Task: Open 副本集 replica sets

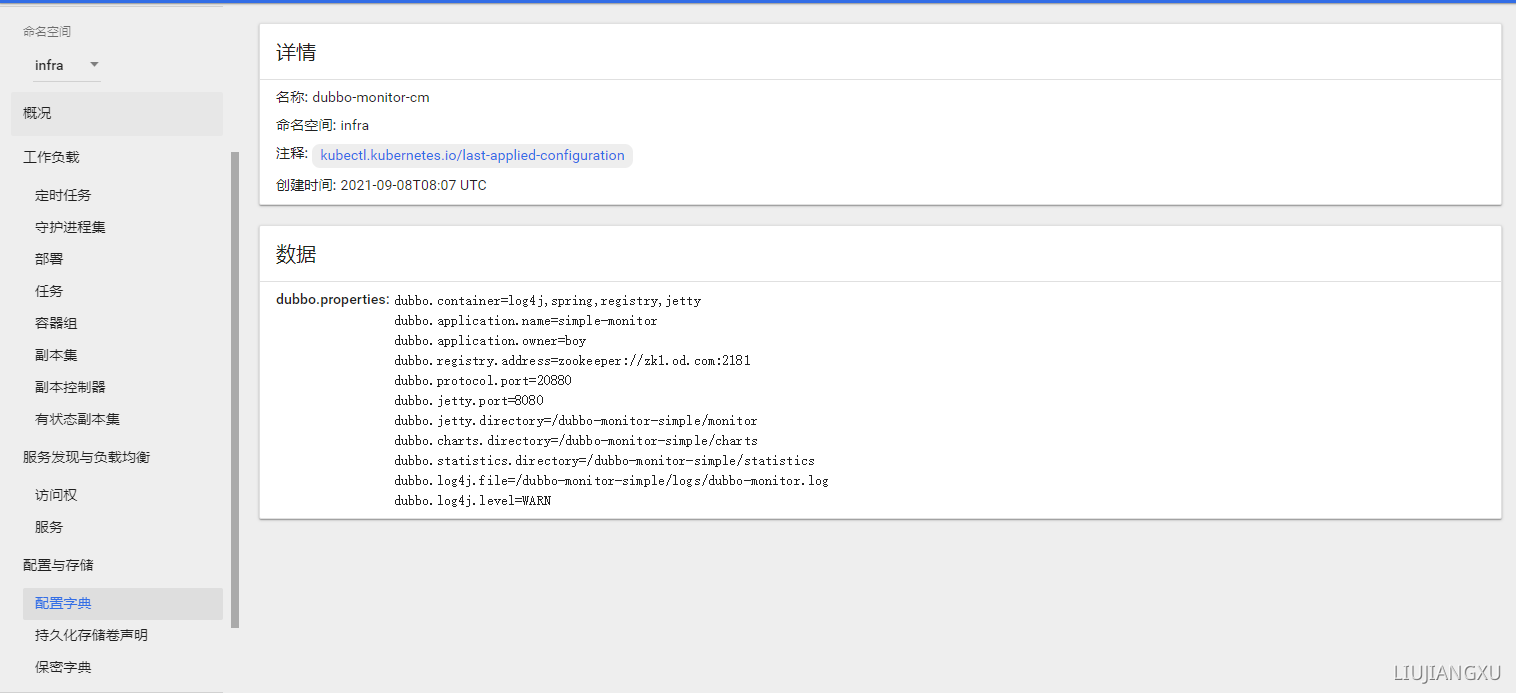Action: [x=56, y=355]
